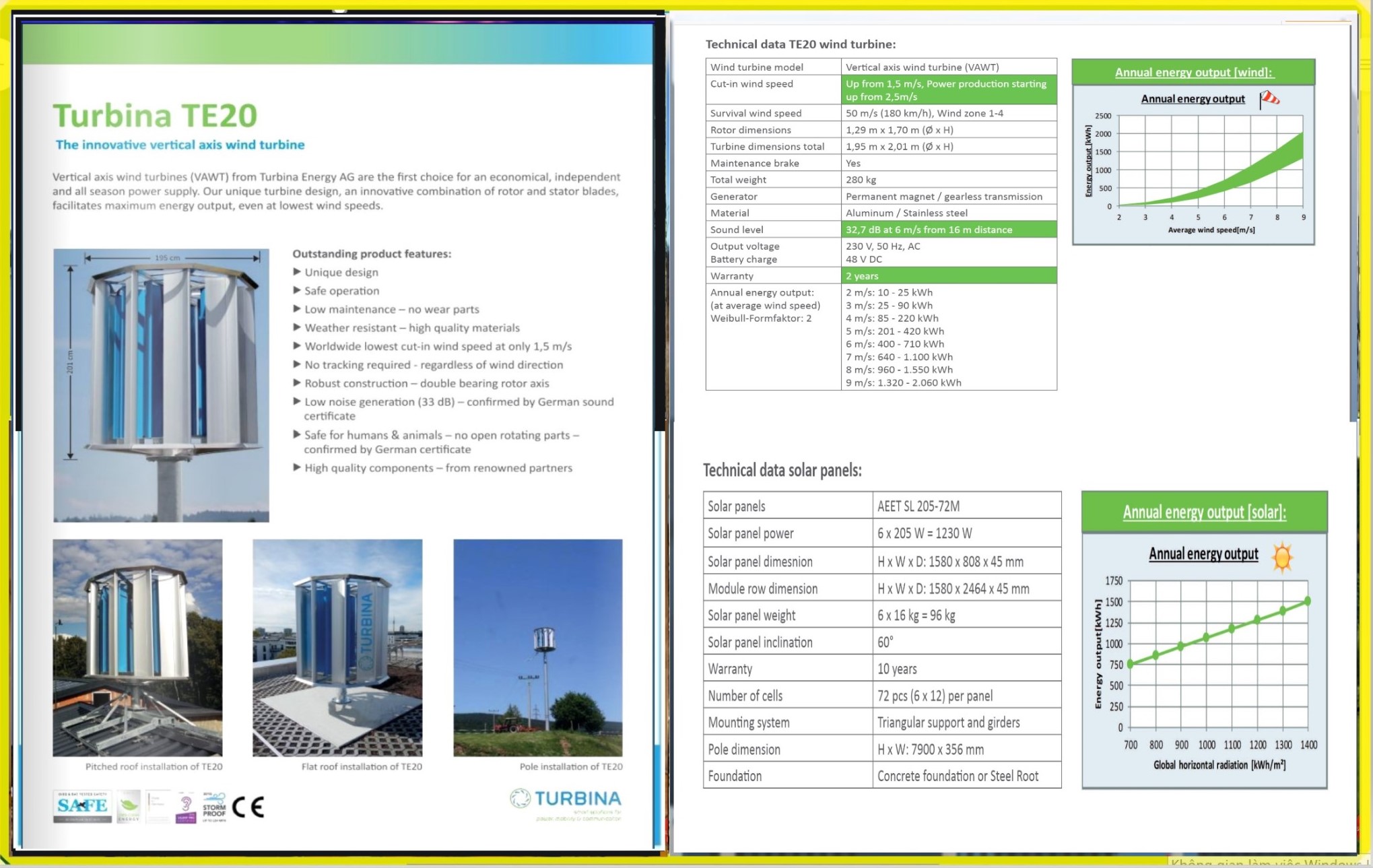The height and width of the screenshot is (868, 1373).
Task: Click the 'H x W: 7900 x 356 mm' pole dimension cell
Action: click(x=967, y=749)
